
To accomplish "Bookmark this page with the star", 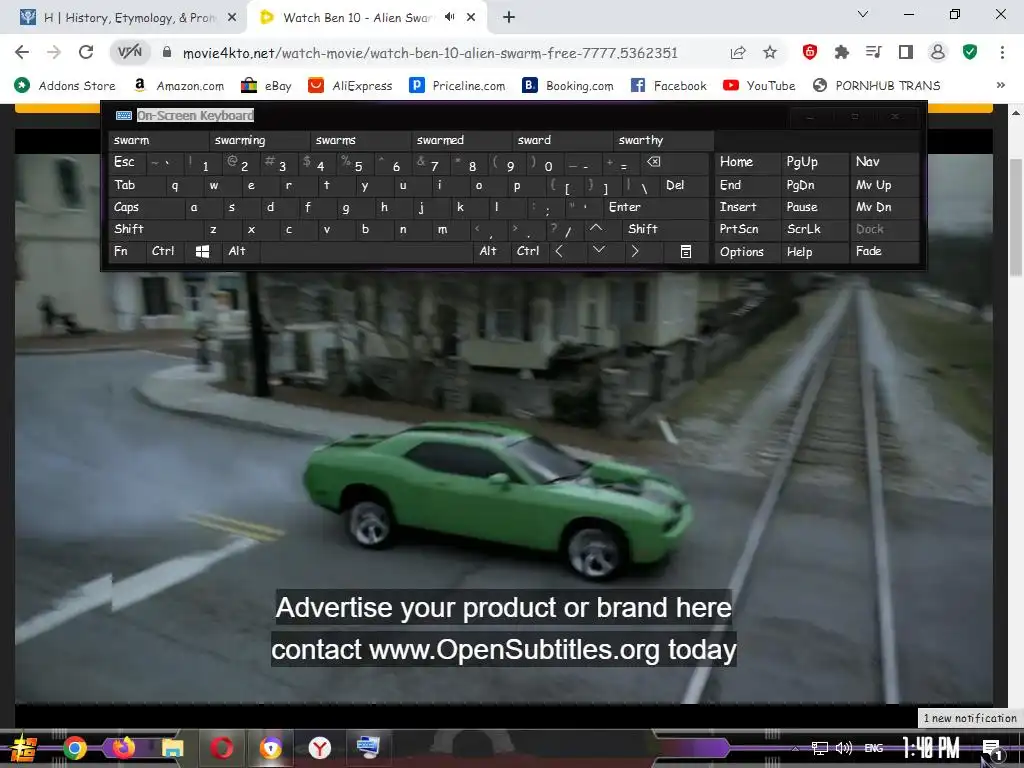I will click(x=770, y=52).
